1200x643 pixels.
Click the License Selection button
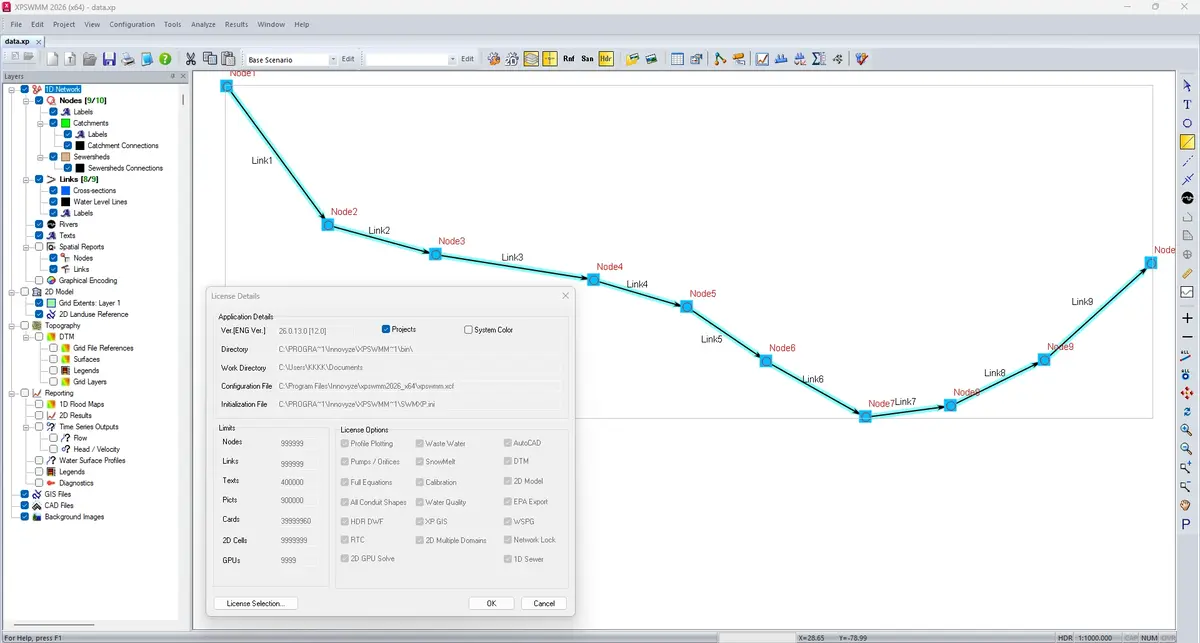click(x=256, y=603)
